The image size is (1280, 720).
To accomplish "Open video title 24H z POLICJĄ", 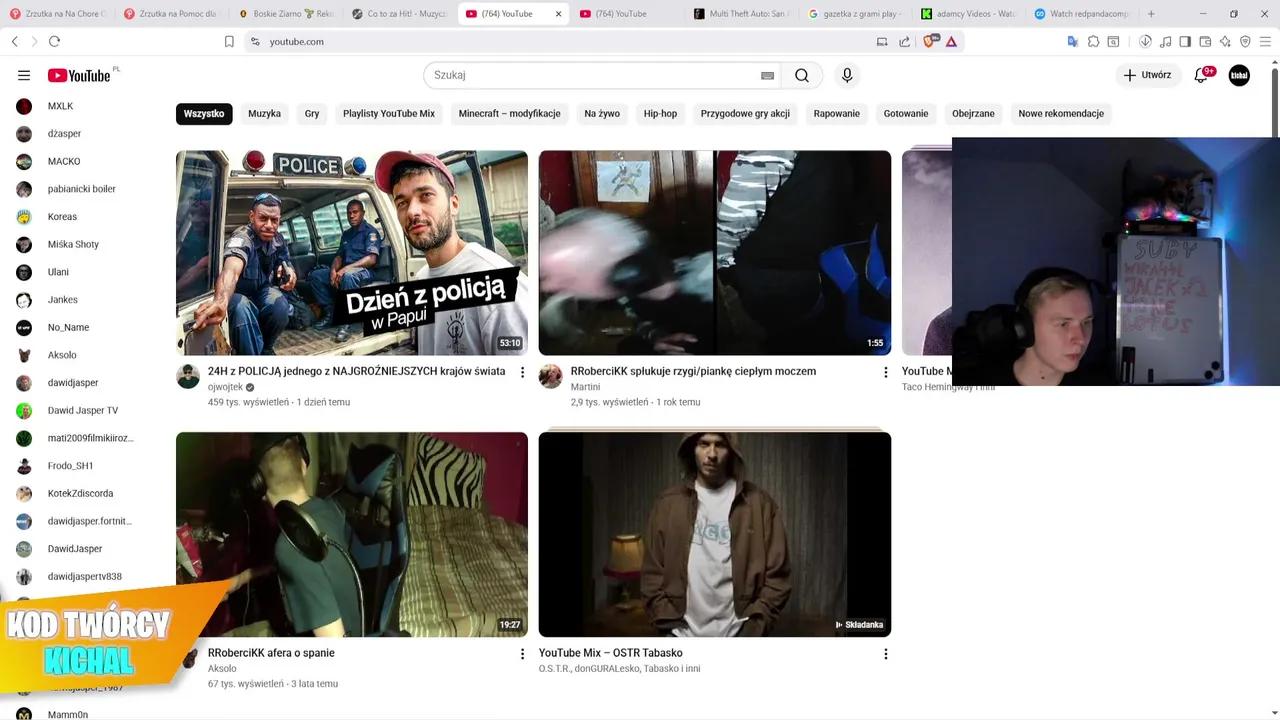I will [x=356, y=371].
